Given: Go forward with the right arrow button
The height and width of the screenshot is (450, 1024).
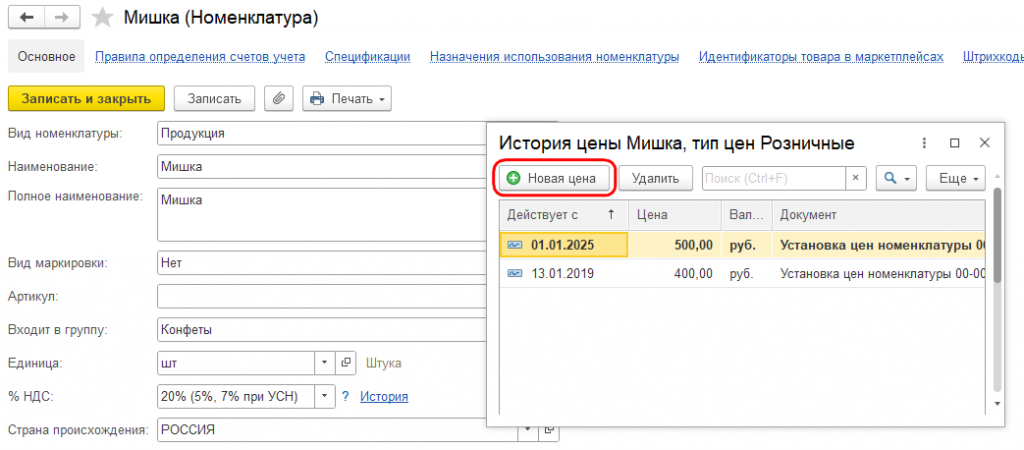Looking at the screenshot, I should pos(63,18).
